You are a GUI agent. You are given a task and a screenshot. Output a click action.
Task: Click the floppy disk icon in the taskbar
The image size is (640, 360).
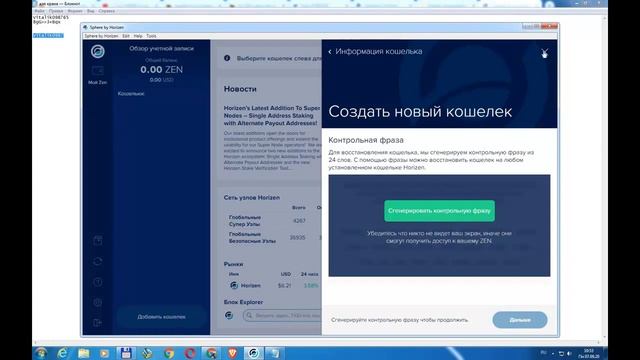click(126, 353)
